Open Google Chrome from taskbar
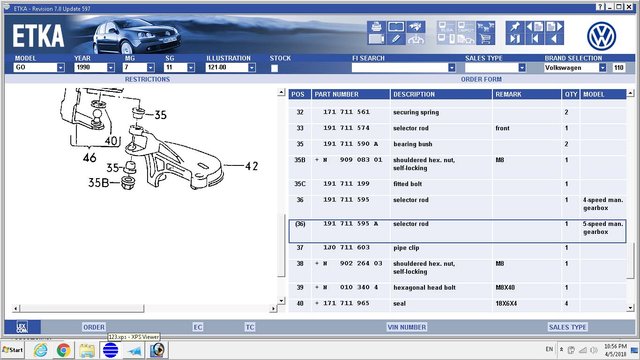The height and width of the screenshot is (360, 640). pyautogui.click(x=63, y=350)
